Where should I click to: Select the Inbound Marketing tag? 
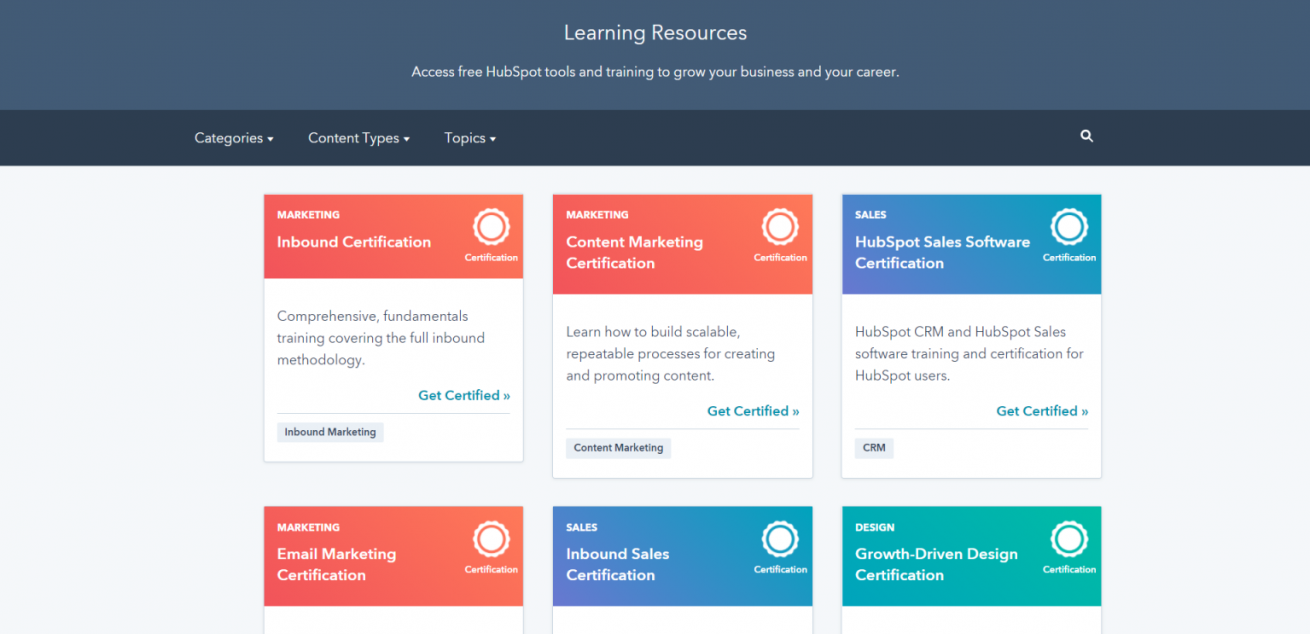coord(330,432)
